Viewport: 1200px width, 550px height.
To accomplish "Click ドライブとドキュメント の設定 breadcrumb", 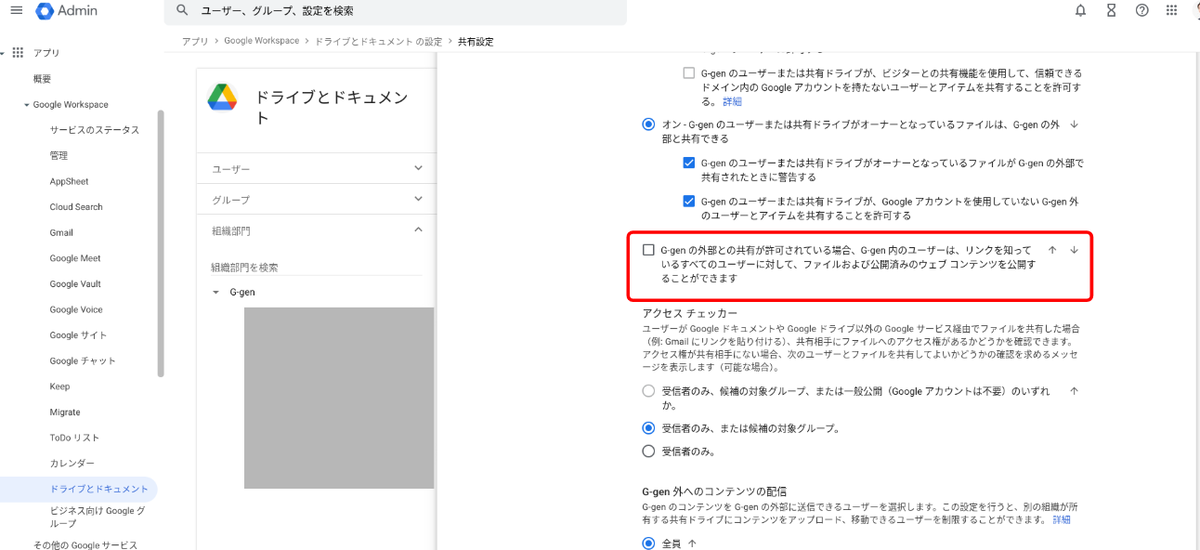I will point(378,41).
